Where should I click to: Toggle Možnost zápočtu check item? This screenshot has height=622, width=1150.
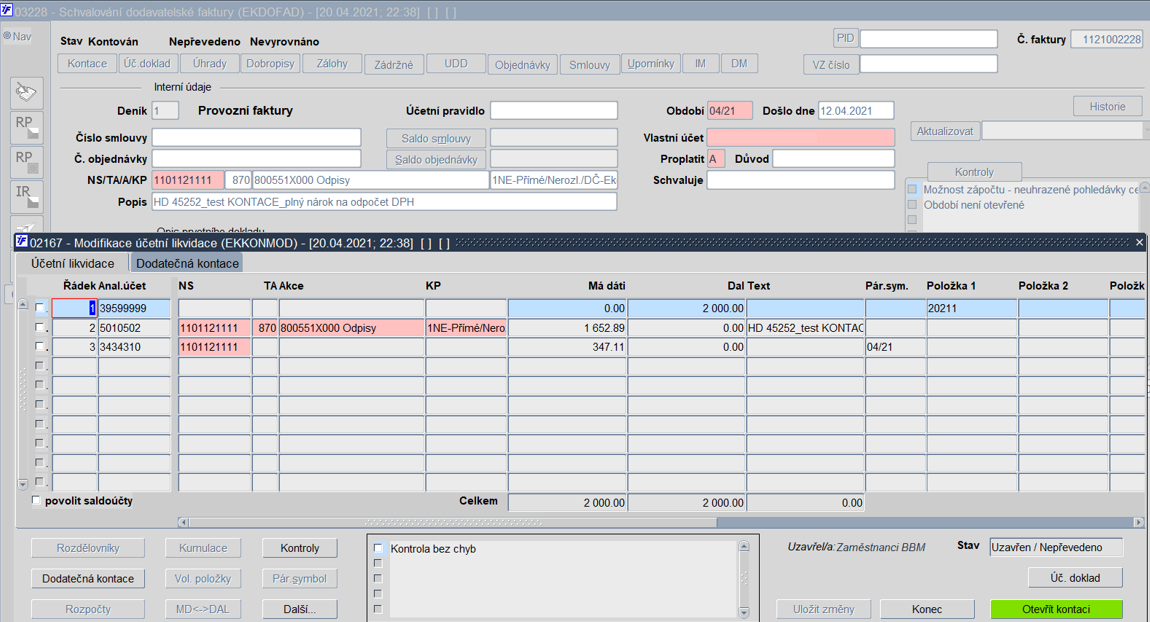(x=912, y=189)
